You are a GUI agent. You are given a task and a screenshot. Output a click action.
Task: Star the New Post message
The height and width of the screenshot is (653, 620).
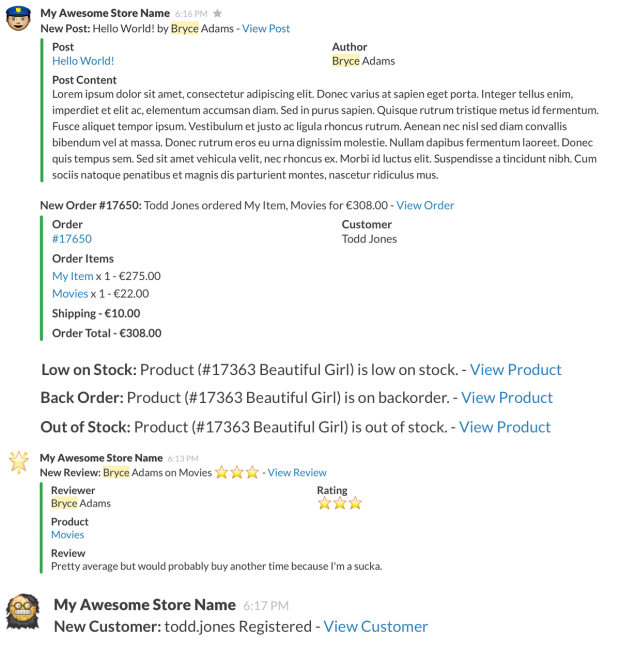click(x=218, y=14)
